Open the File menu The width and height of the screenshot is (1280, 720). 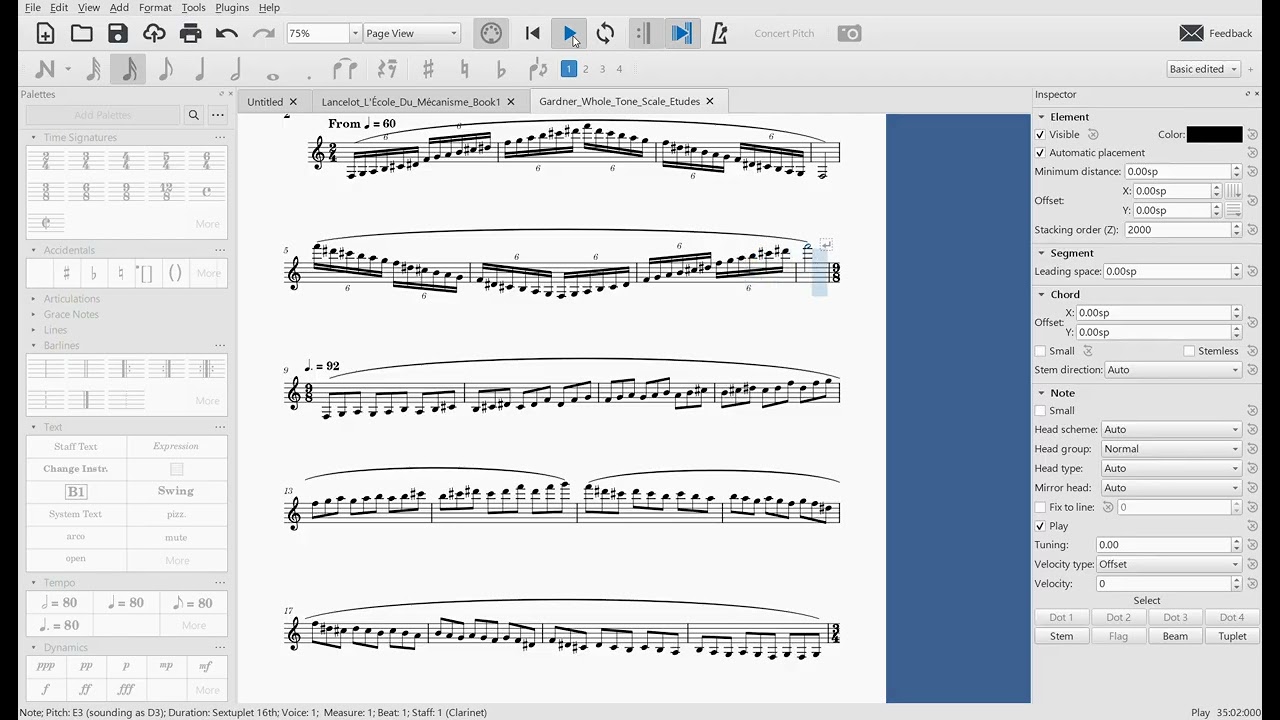[x=33, y=8]
